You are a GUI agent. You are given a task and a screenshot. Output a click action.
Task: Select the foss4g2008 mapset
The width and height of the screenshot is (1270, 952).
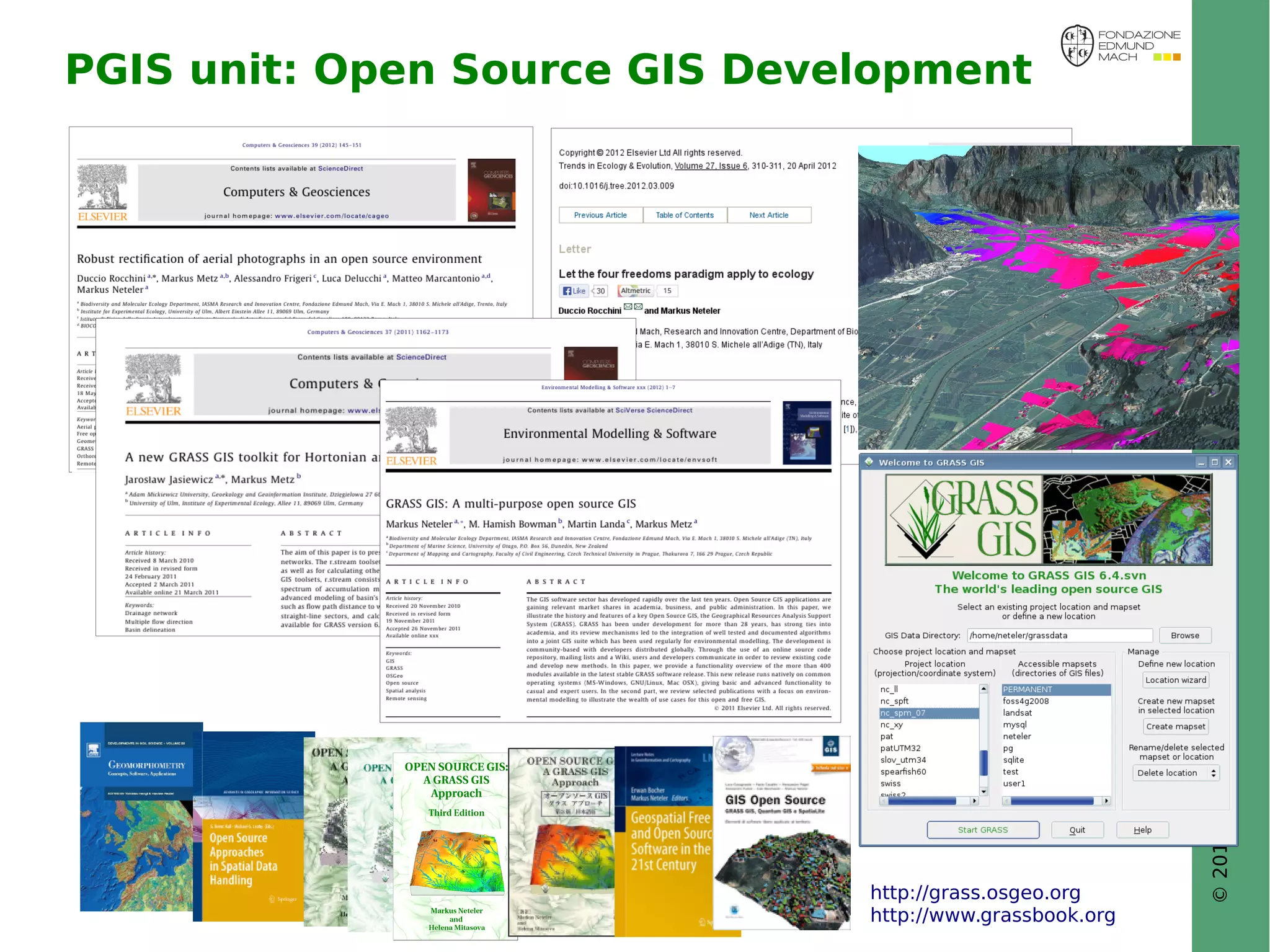click(x=1056, y=701)
